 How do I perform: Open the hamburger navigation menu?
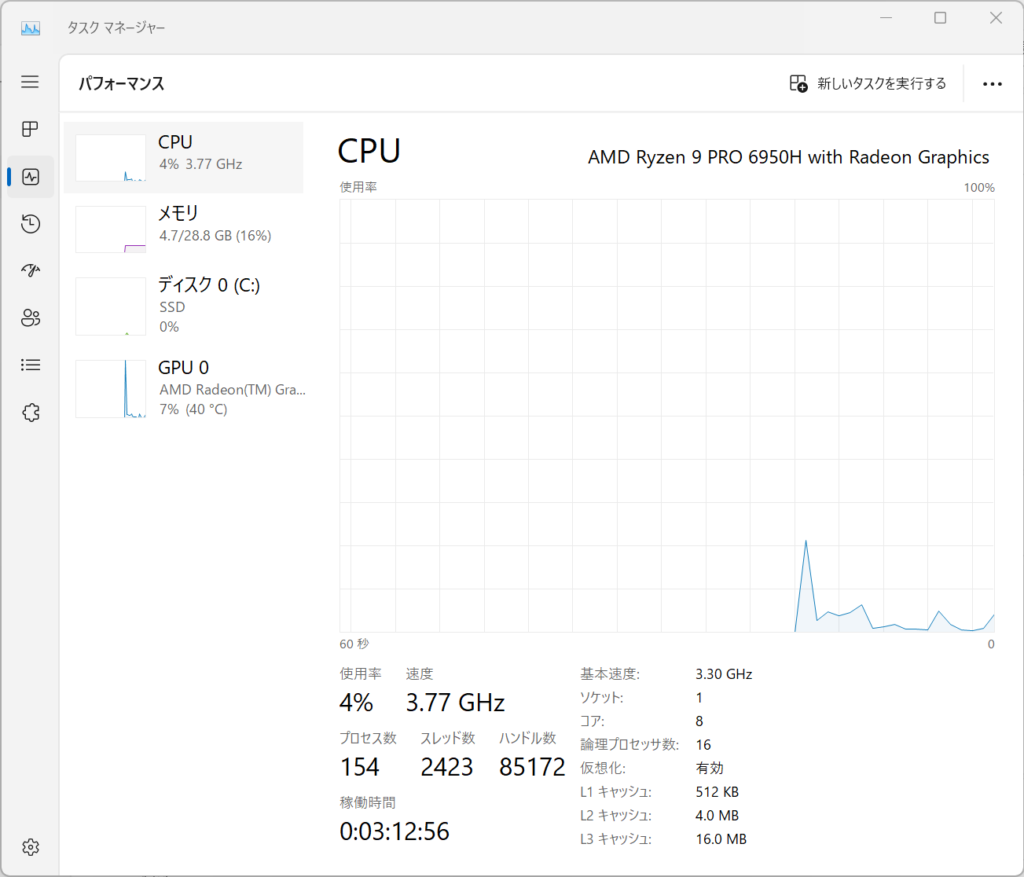pyautogui.click(x=30, y=82)
